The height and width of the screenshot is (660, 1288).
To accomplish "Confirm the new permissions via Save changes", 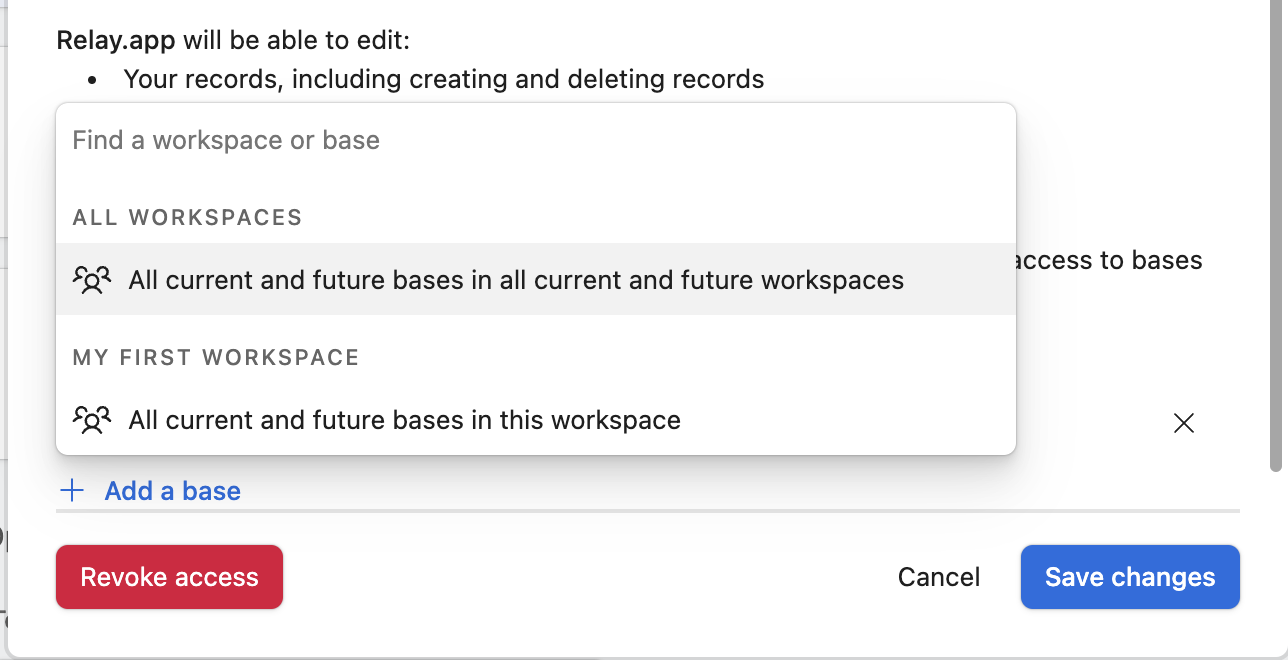I will coord(1130,577).
